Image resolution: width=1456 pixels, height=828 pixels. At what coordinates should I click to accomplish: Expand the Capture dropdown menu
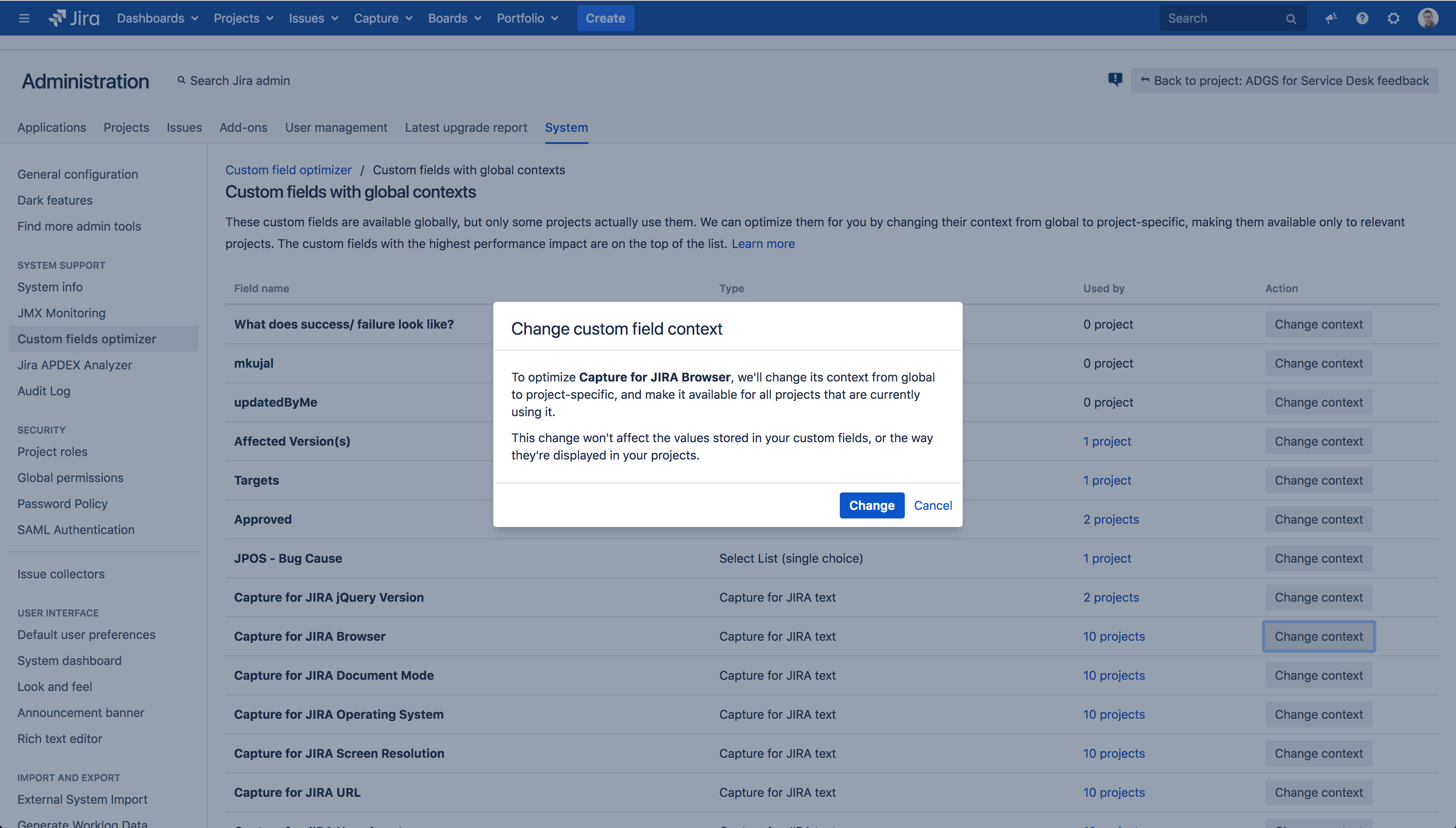coord(382,18)
